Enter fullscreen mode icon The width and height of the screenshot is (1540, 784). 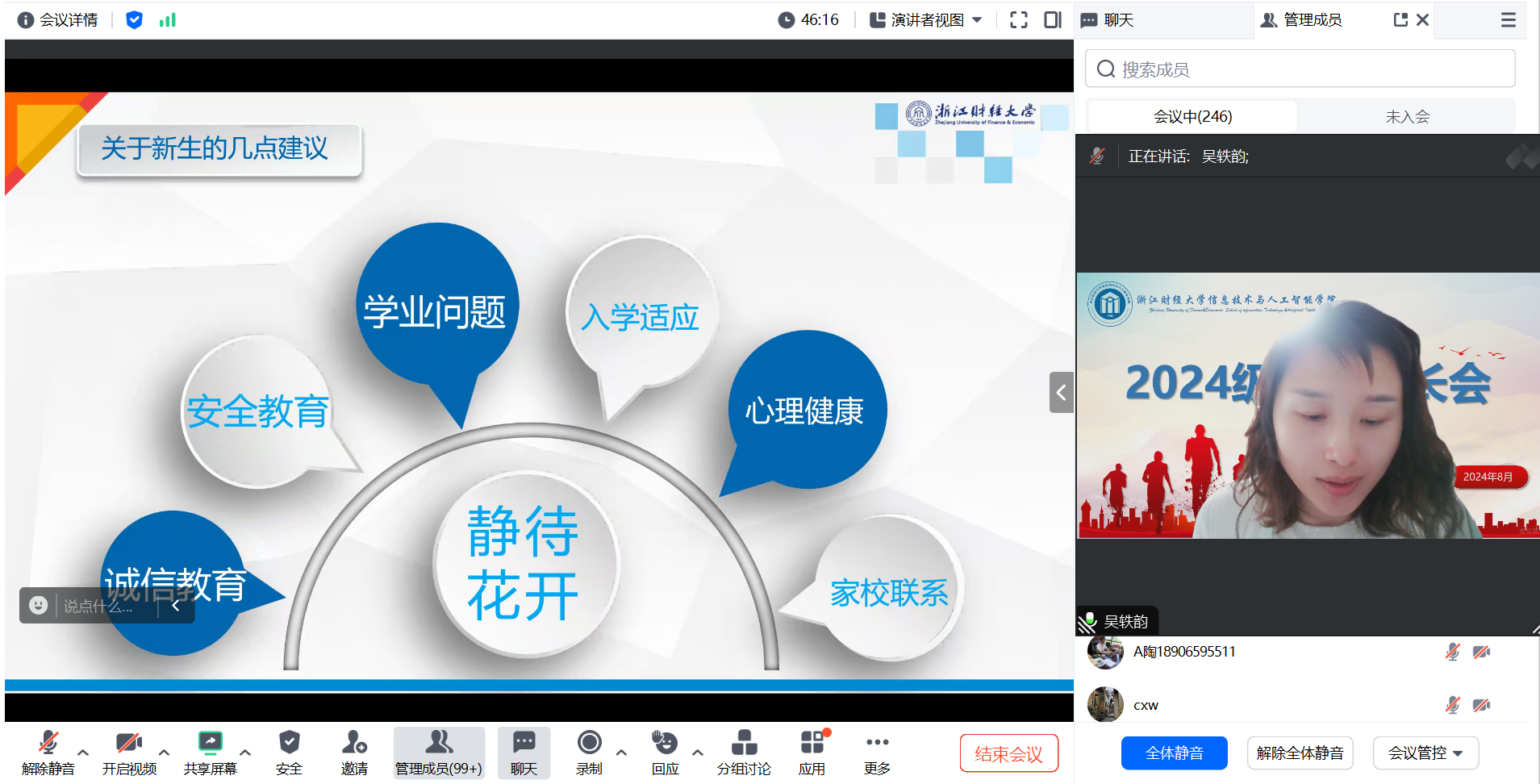[x=1019, y=20]
